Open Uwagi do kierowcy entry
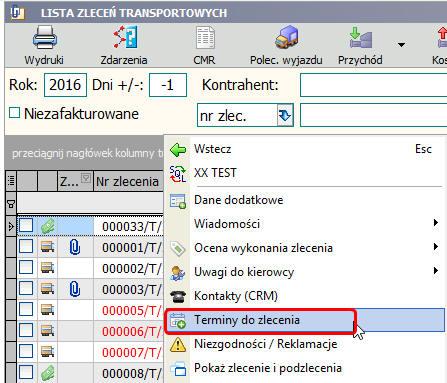Screen dimensions: 447x383 point(244,272)
